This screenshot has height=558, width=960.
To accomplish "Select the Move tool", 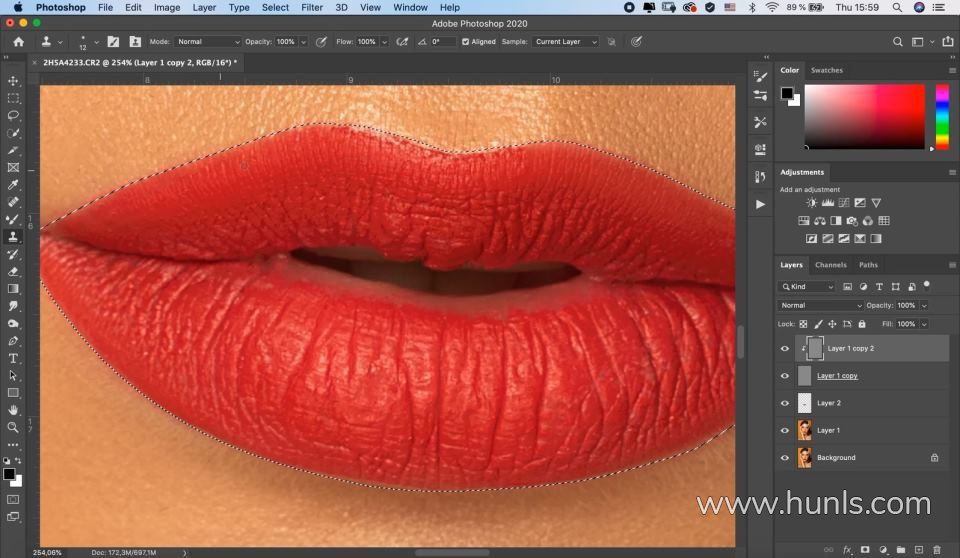I will (x=13, y=81).
